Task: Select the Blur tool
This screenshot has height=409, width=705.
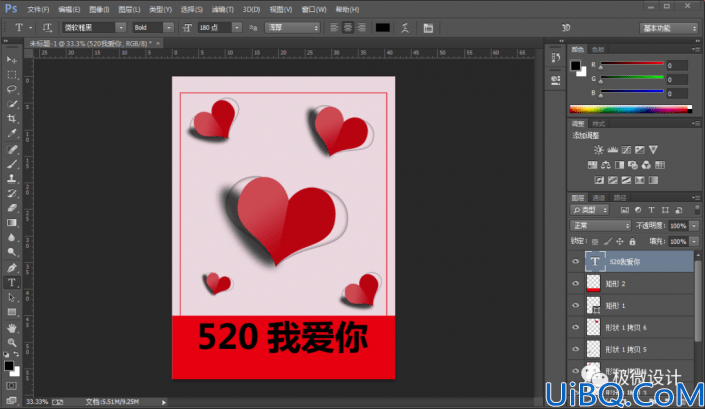Action: (12, 237)
